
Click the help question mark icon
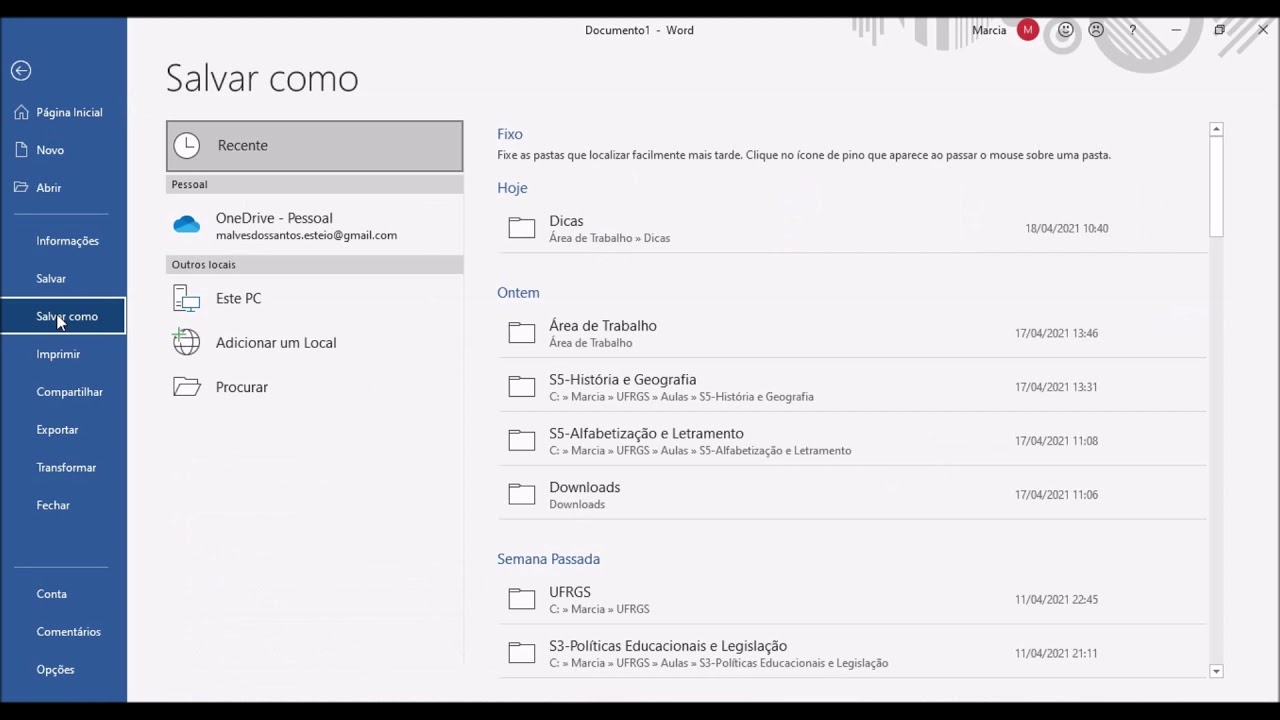click(1132, 30)
